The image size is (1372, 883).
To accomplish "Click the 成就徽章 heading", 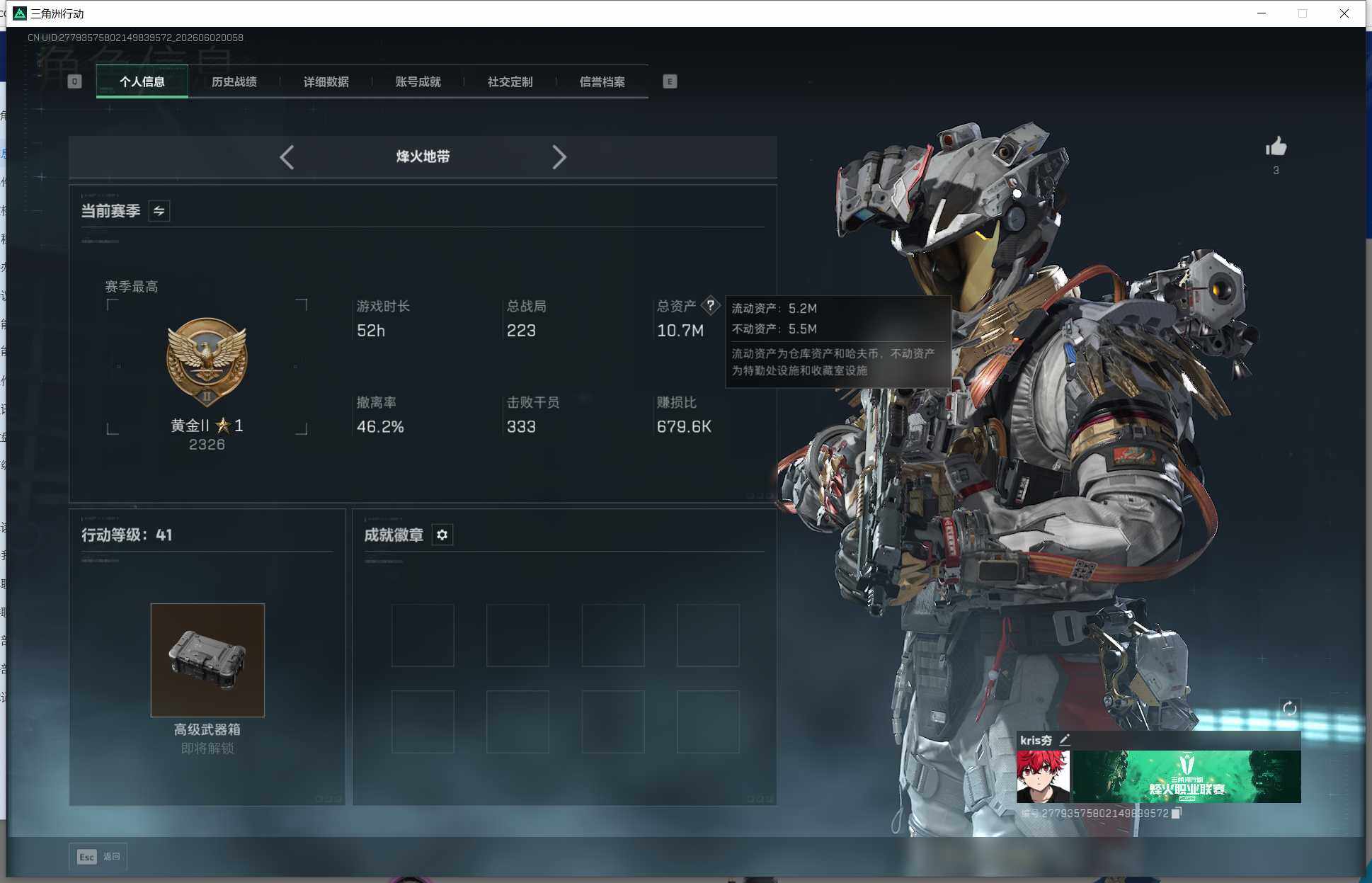I will [394, 535].
